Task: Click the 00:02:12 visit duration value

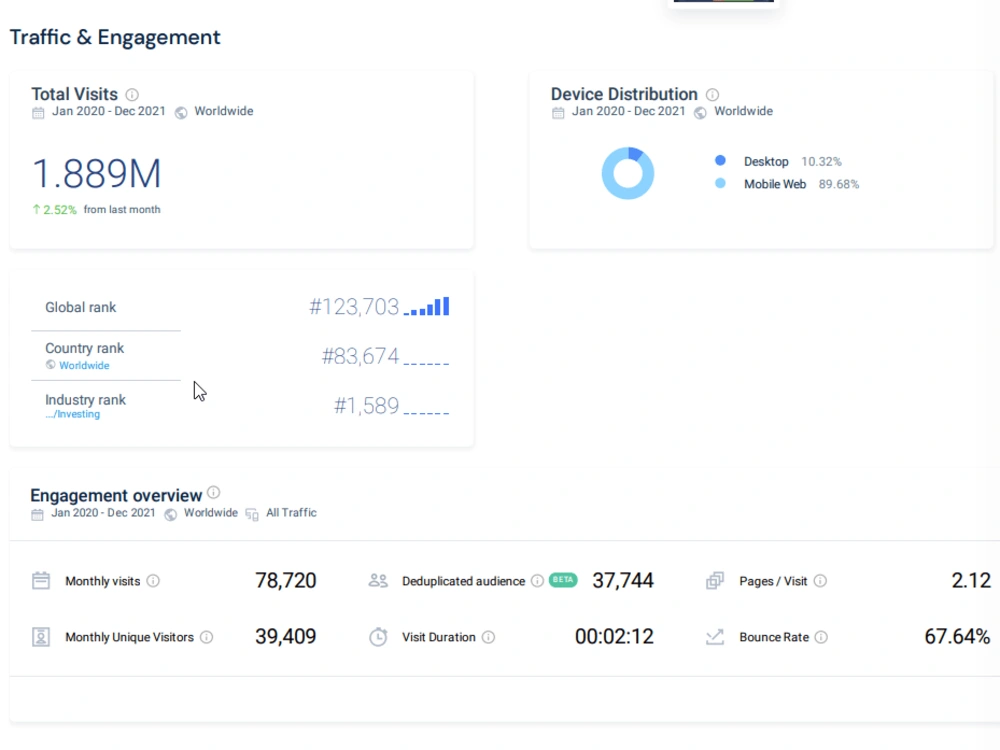Action: point(615,636)
